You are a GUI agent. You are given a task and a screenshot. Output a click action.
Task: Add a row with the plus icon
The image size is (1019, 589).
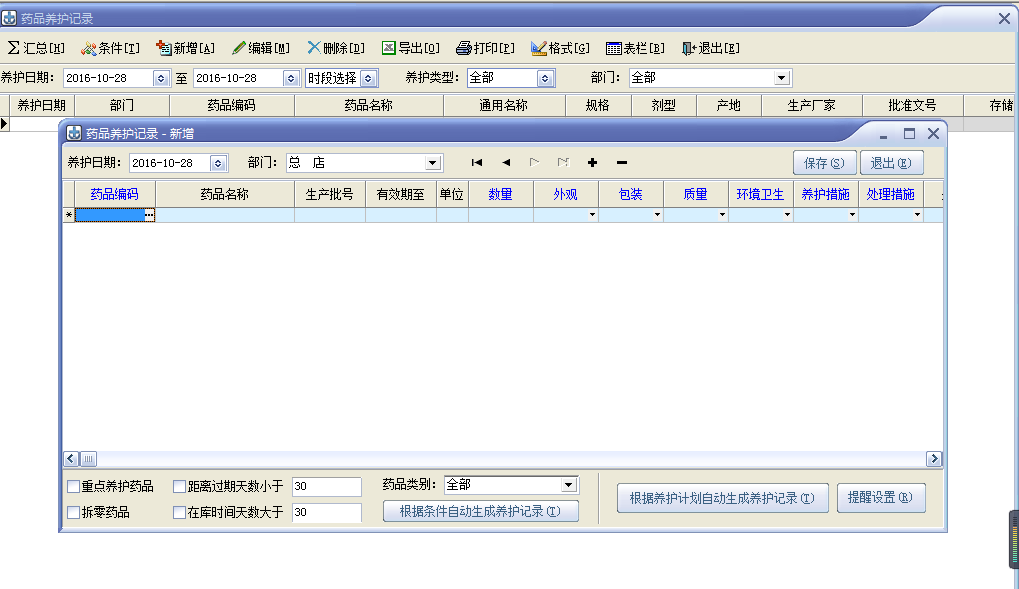coord(592,163)
